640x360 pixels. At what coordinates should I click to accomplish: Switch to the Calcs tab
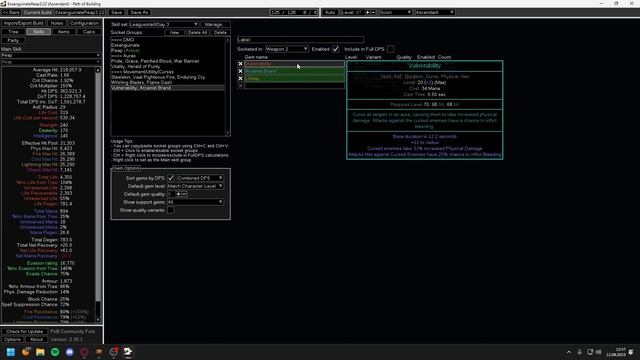point(89,31)
